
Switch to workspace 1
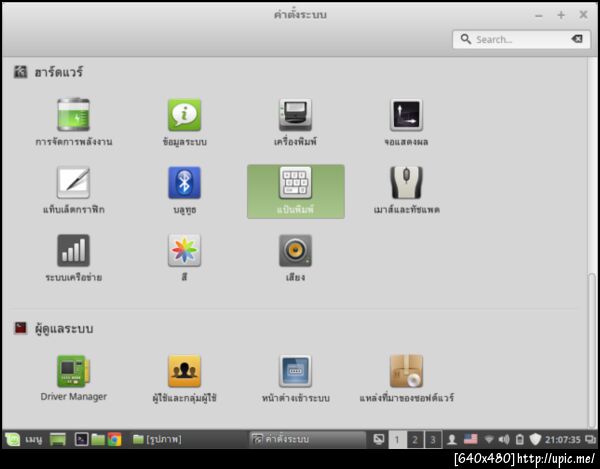pyautogui.click(x=397, y=440)
